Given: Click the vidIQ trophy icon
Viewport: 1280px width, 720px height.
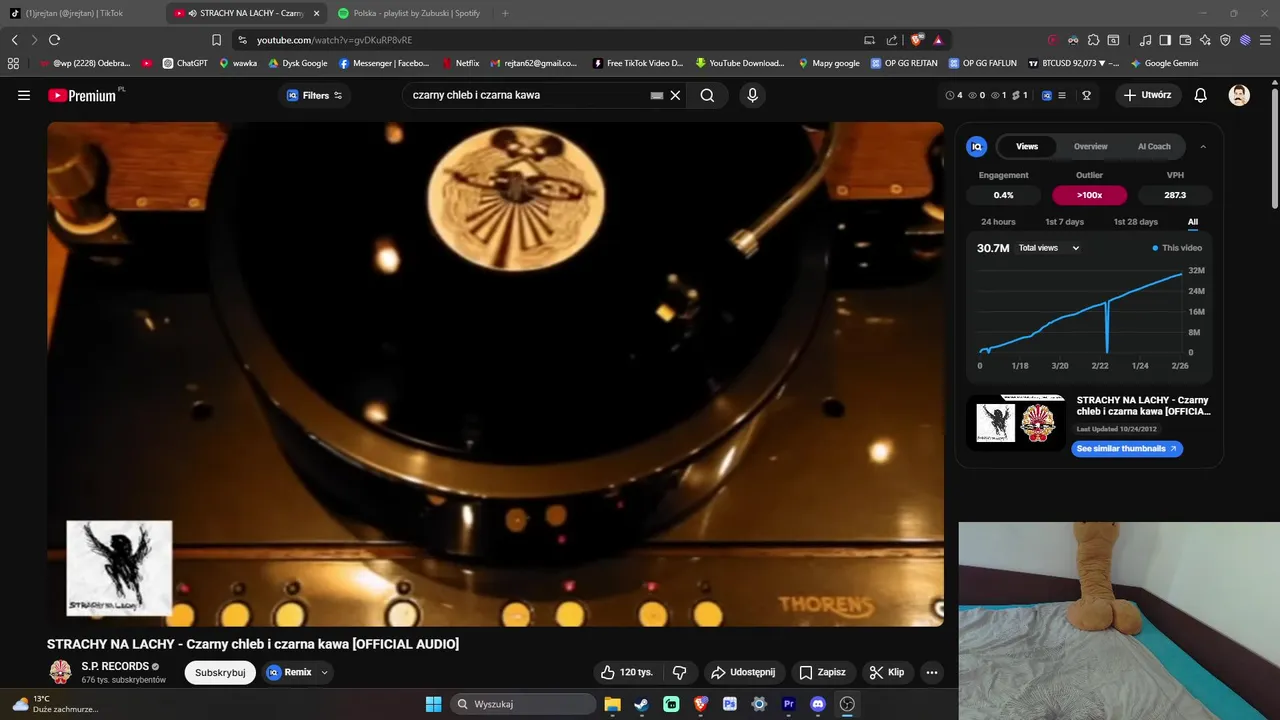Looking at the screenshot, I should tap(1086, 95).
